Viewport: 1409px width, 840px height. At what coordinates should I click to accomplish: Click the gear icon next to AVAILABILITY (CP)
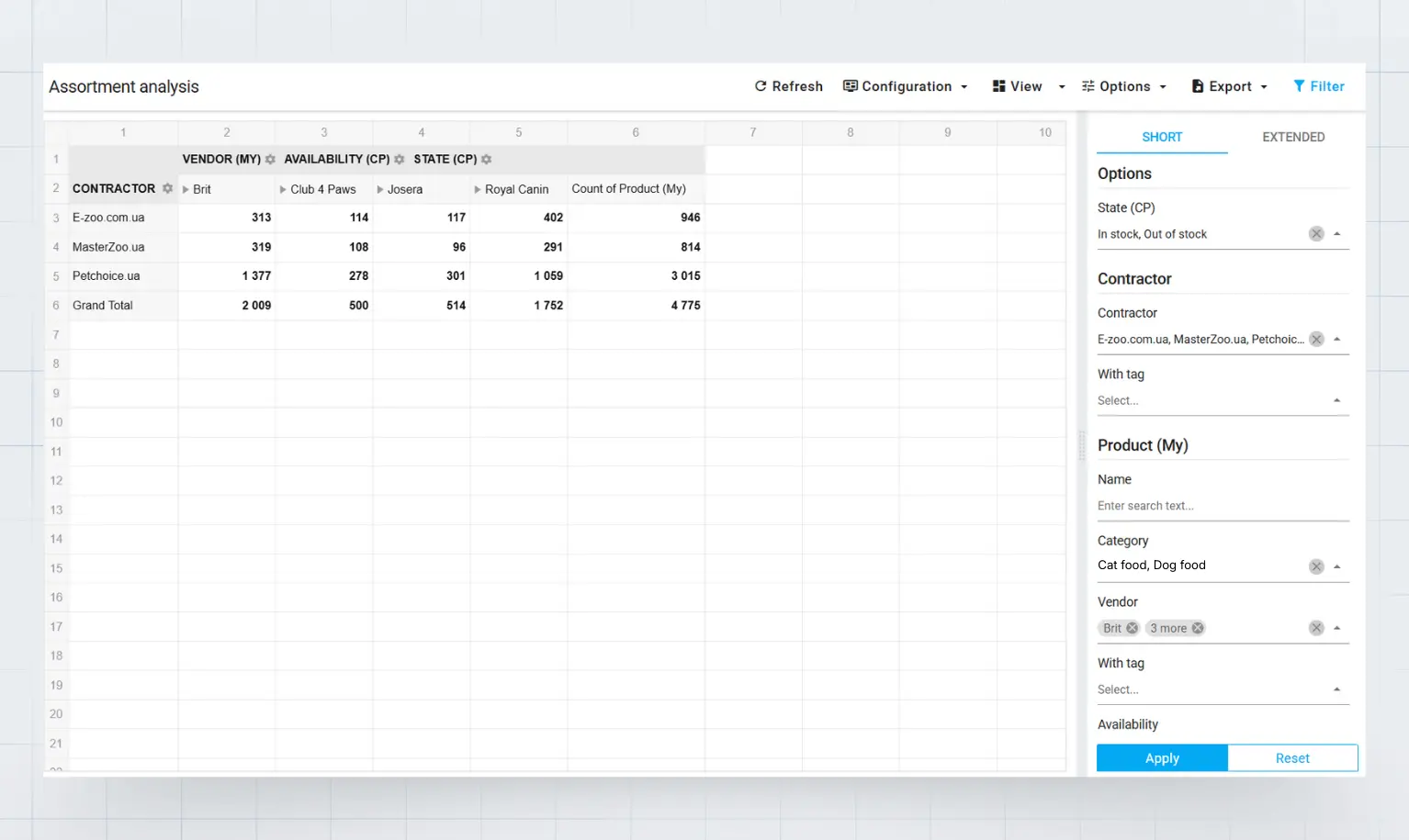click(400, 160)
